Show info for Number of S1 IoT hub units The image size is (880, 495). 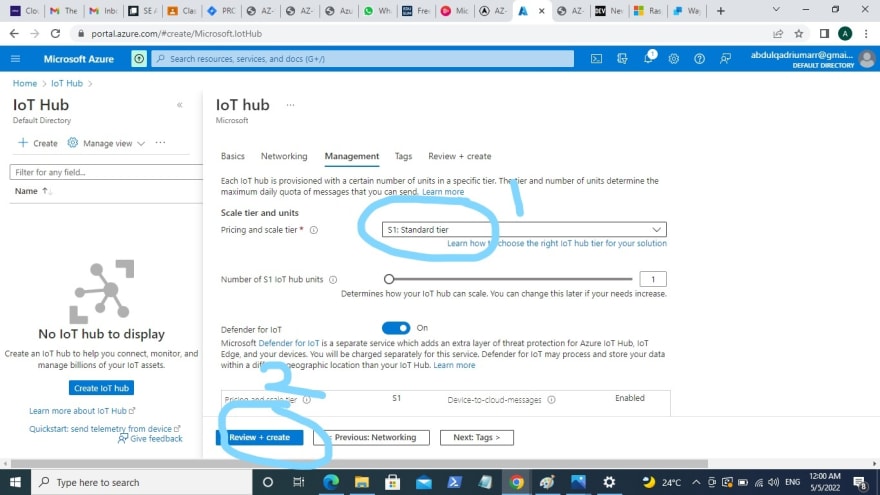[333, 279]
